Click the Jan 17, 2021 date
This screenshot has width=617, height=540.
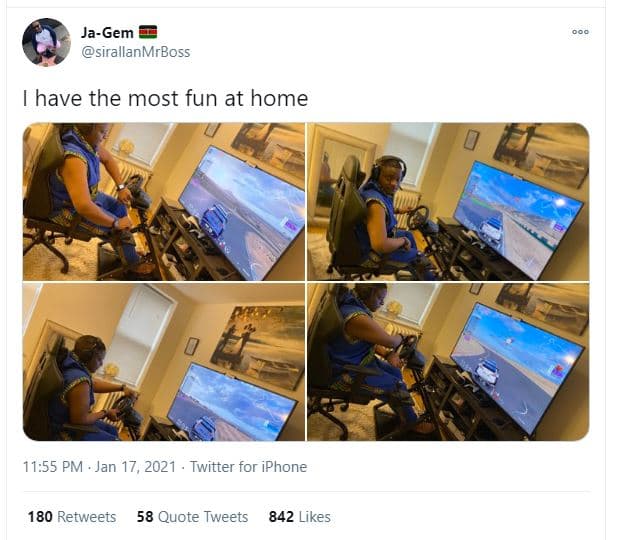[135, 467]
